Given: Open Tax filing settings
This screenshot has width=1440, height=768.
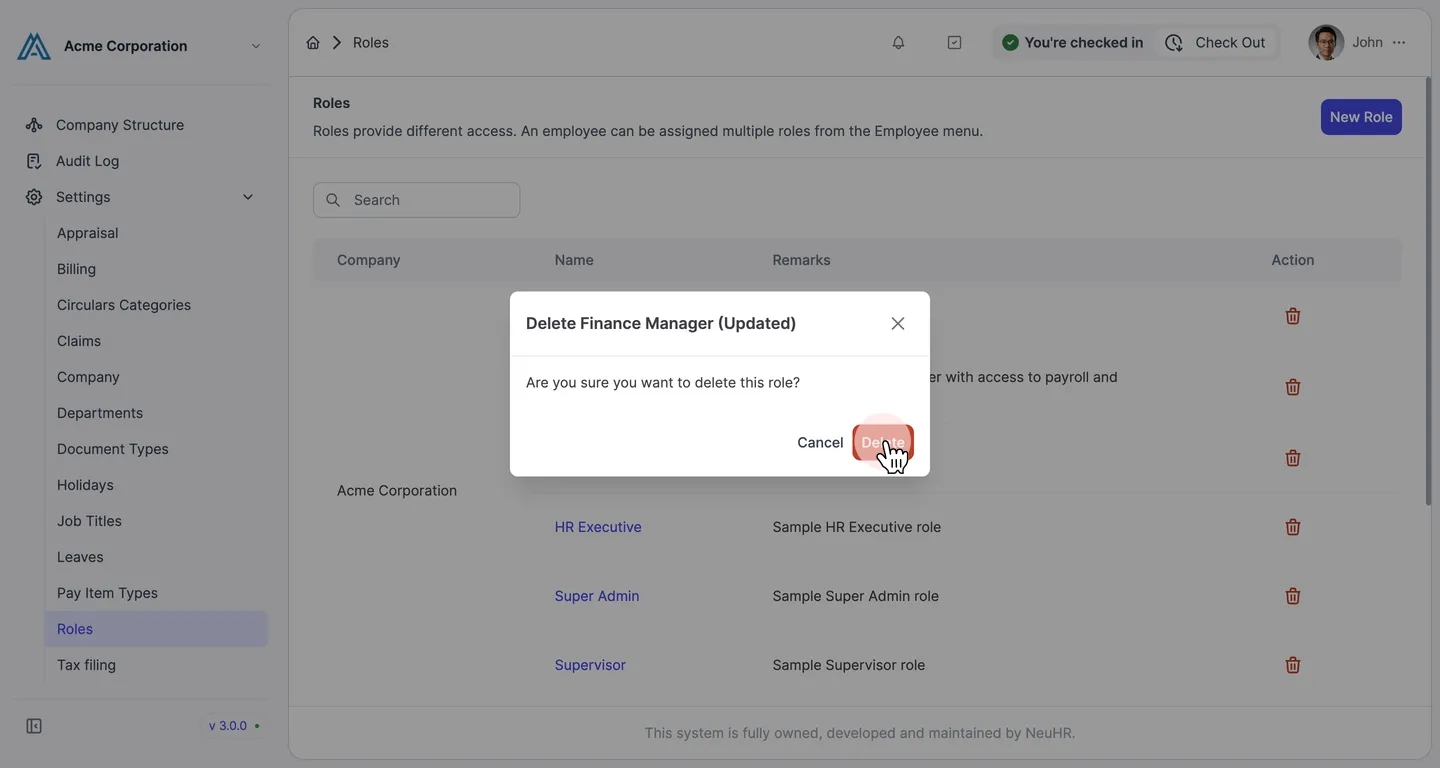Looking at the screenshot, I should point(86,665).
